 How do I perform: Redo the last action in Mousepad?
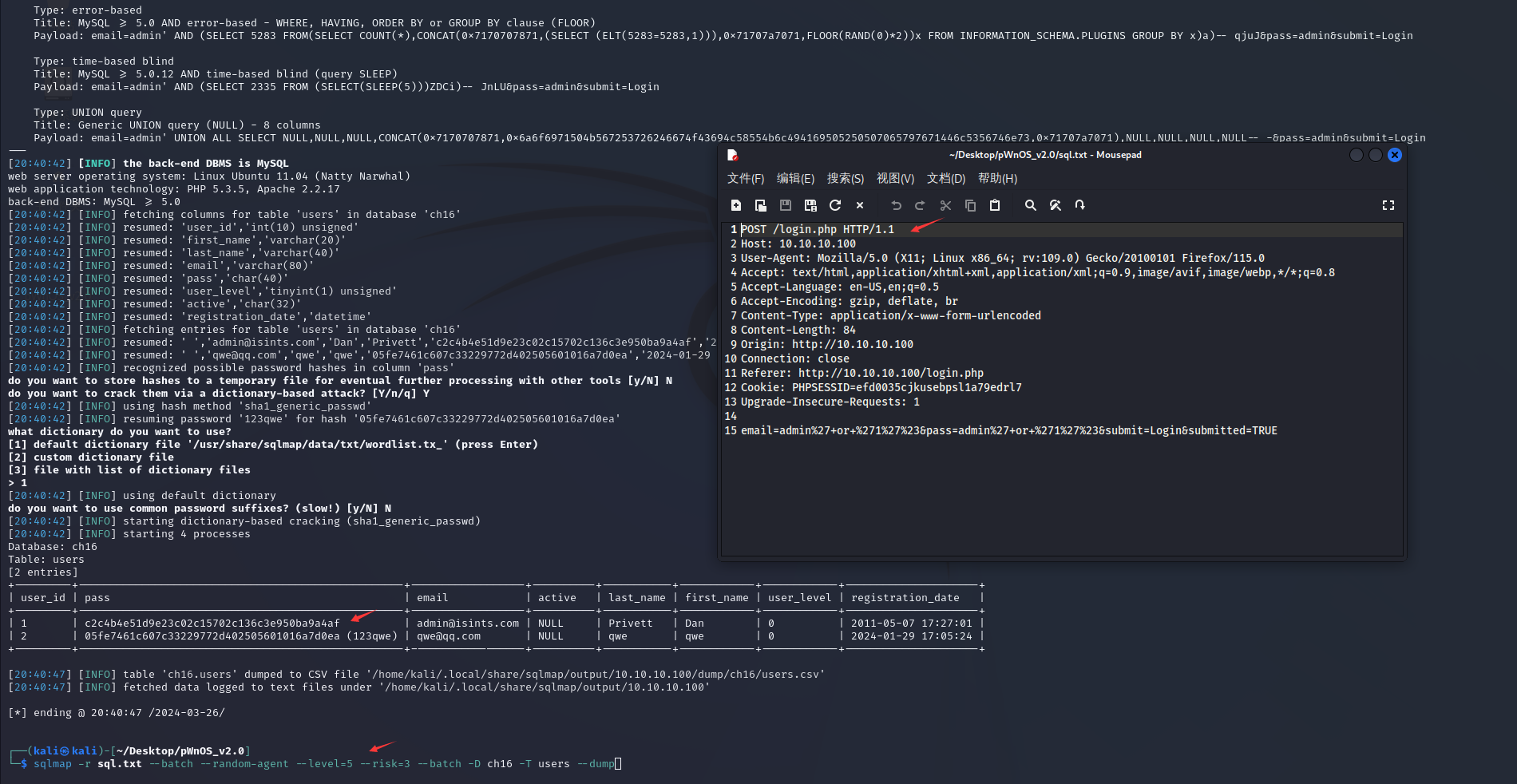921,205
